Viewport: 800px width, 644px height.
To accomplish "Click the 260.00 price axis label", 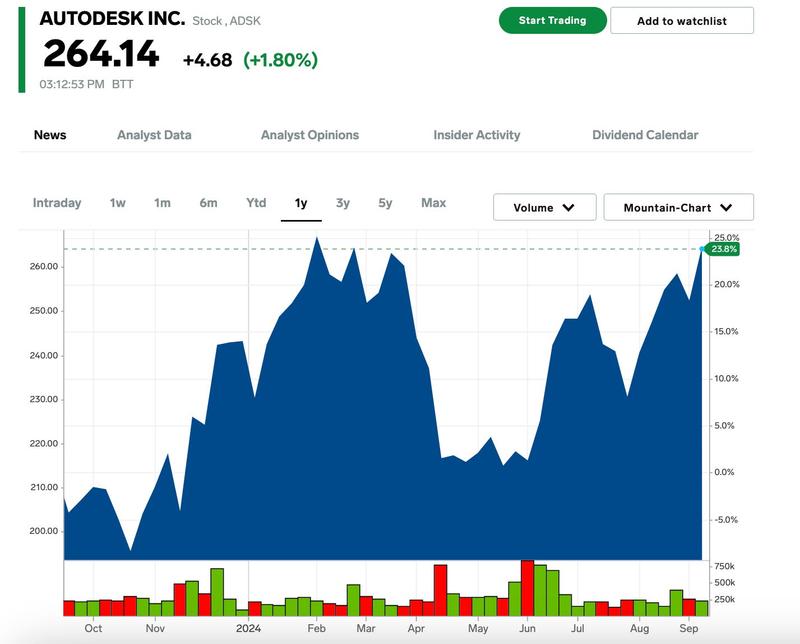I will (44, 266).
